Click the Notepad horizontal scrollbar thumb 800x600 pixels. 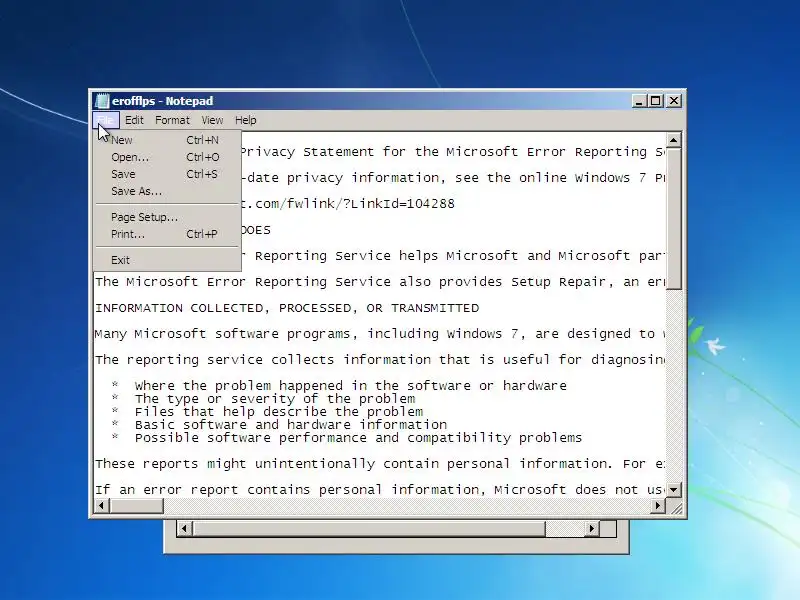pos(136,506)
